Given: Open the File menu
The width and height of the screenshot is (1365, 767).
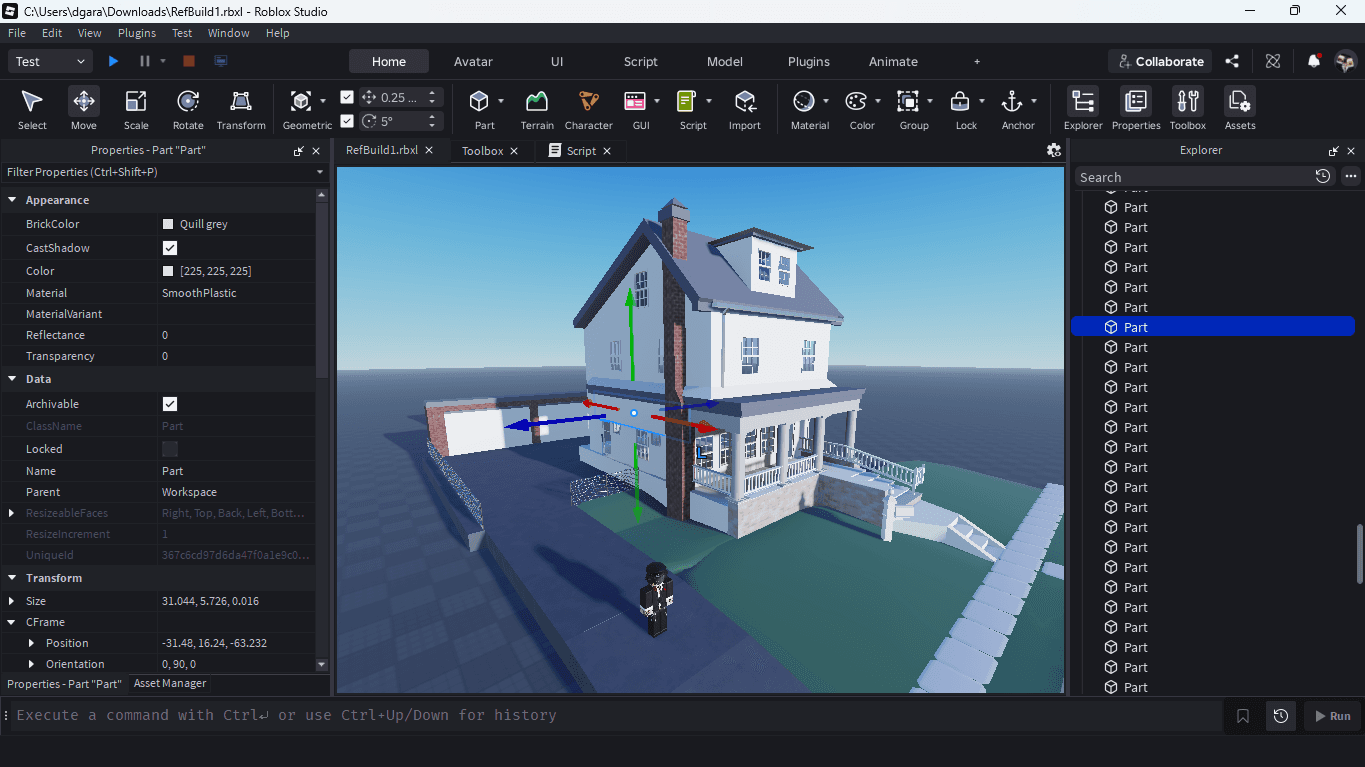Looking at the screenshot, I should pos(17,33).
